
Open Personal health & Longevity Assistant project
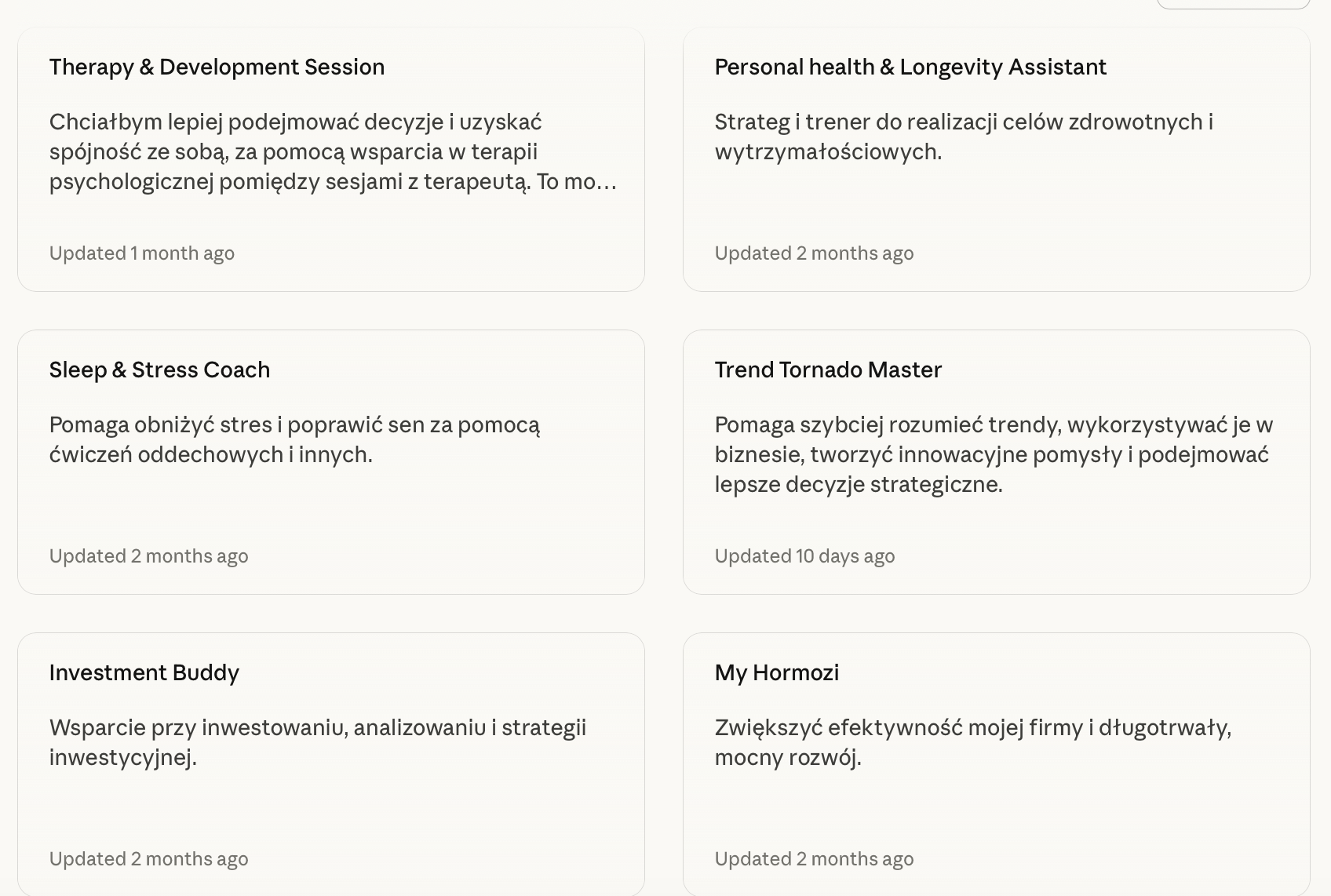click(910, 67)
